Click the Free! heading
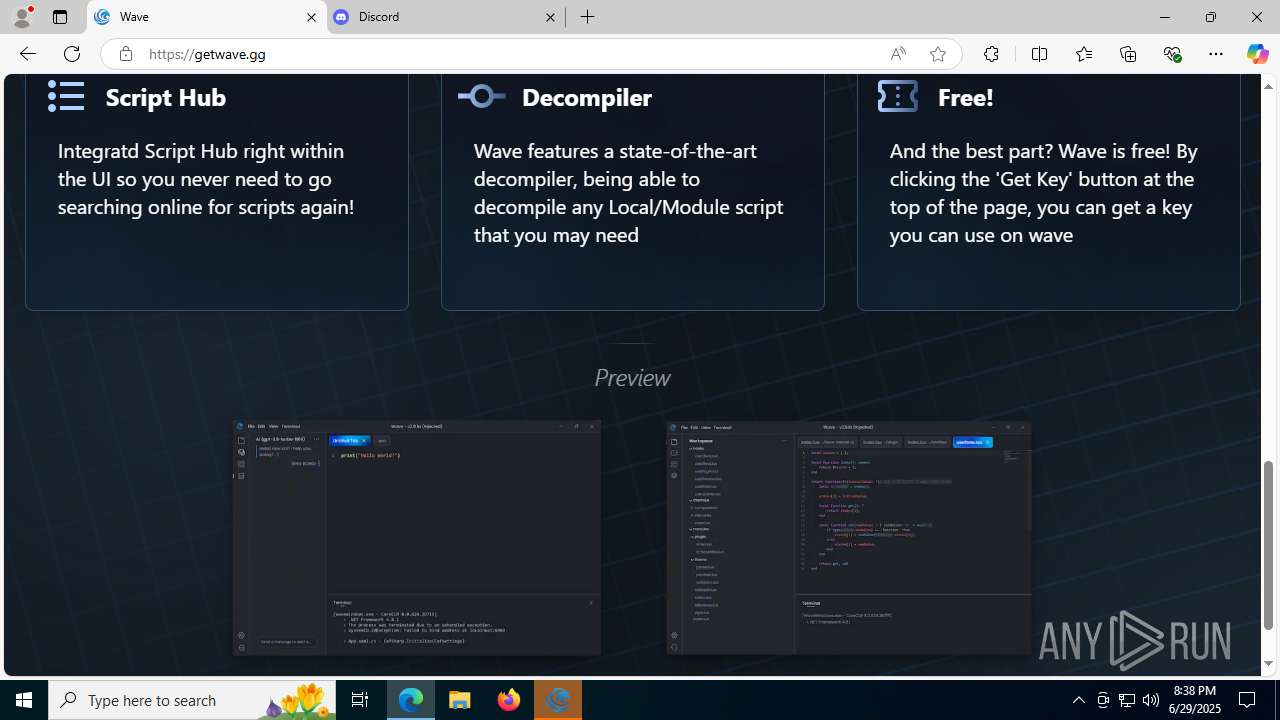Screen dimensions: 1280x720 coord(965,97)
